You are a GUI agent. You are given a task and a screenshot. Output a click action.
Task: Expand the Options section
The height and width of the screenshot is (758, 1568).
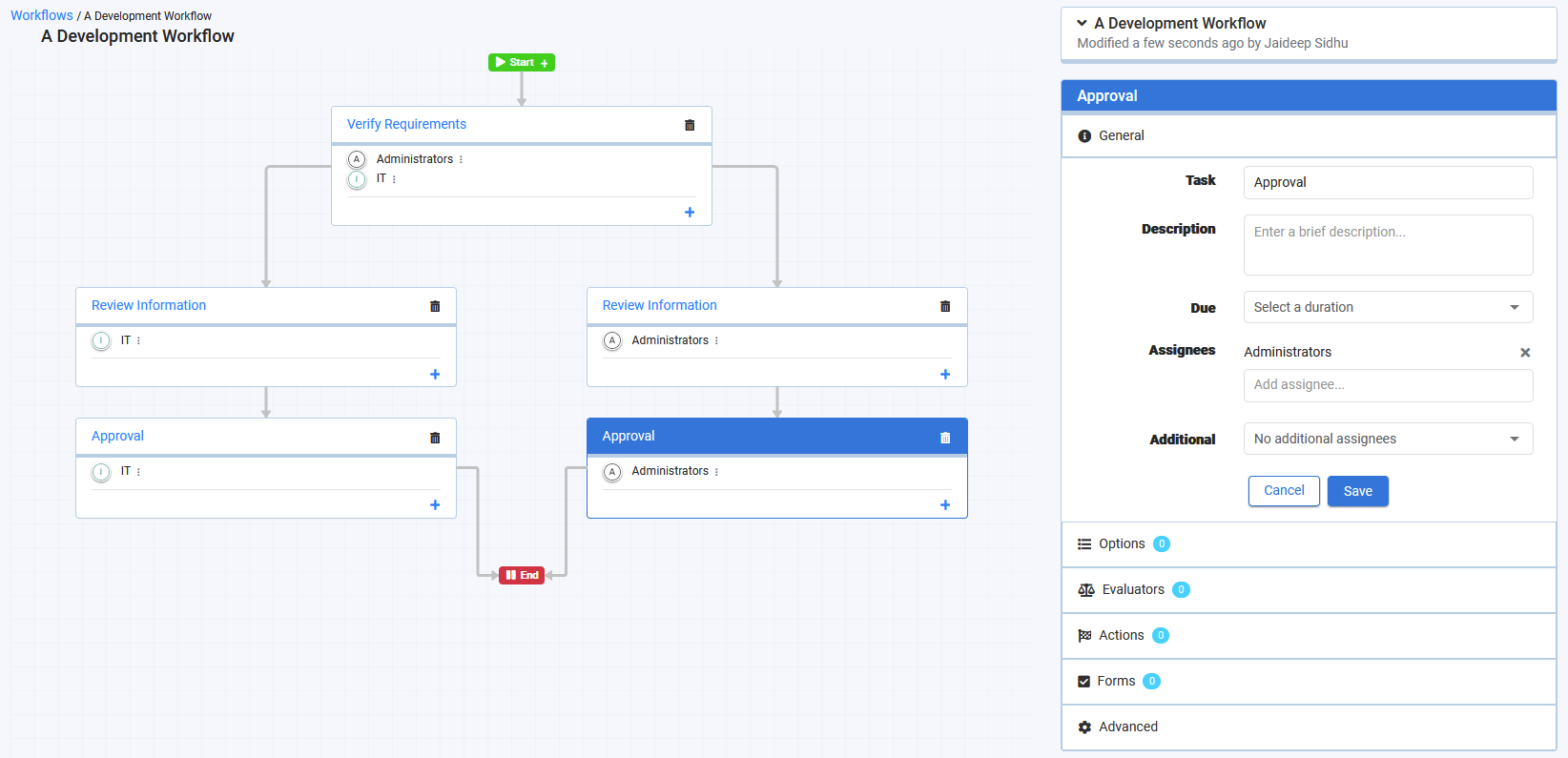point(1309,544)
